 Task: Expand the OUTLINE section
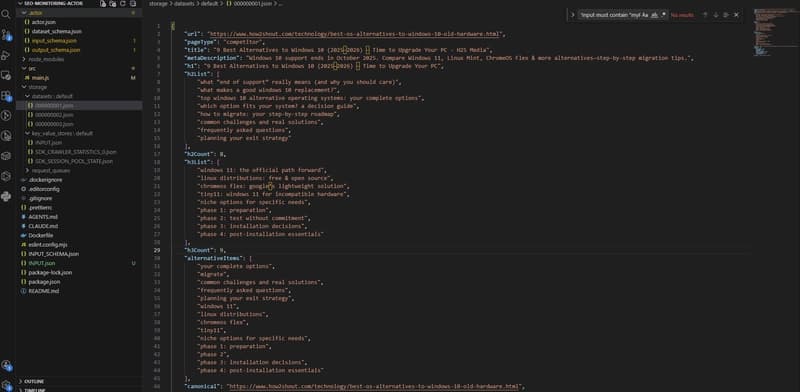coord(79,381)
